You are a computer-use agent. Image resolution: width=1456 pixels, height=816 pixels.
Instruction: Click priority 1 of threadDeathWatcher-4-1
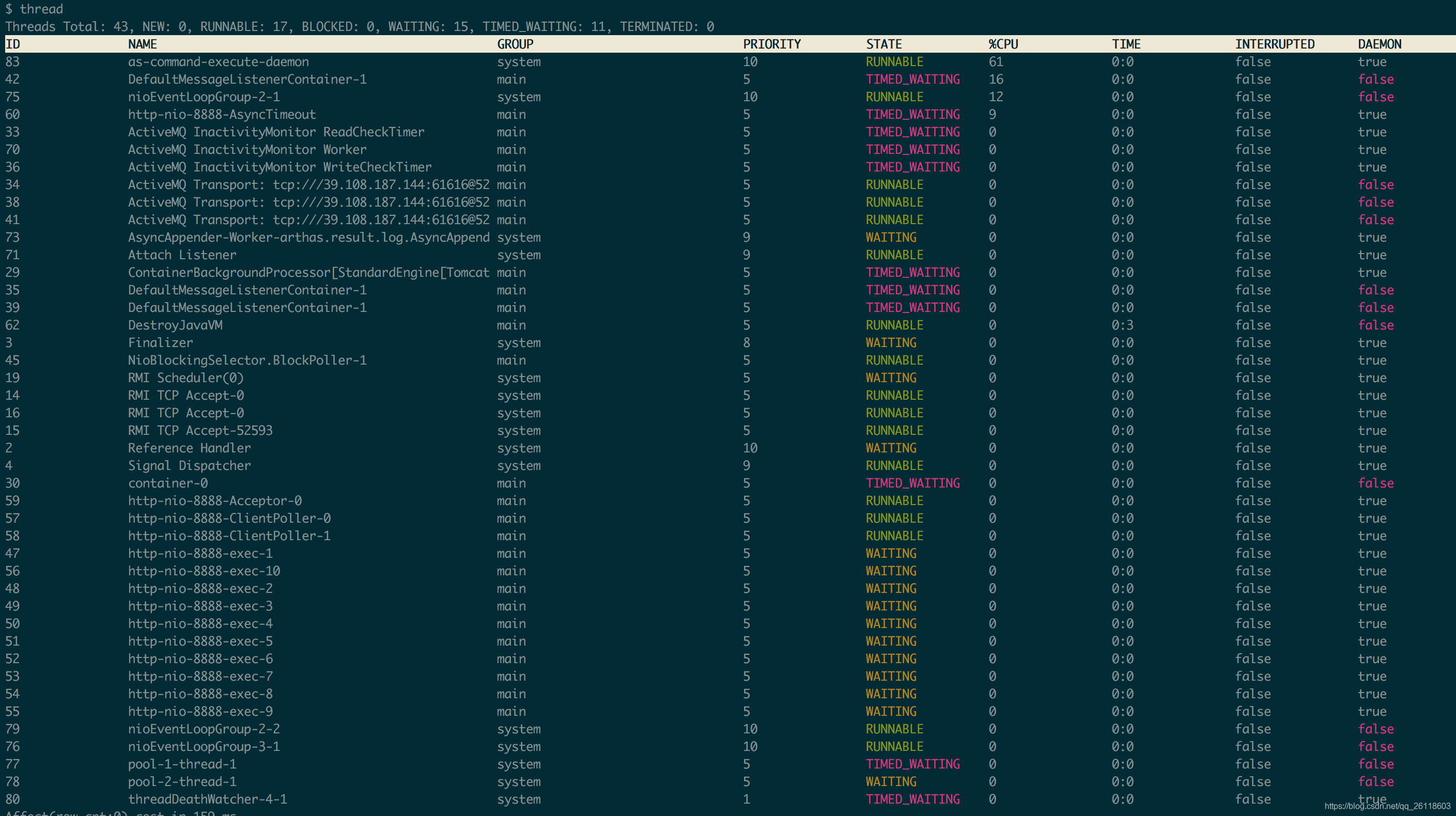pyautogui.click(x=746, y=798)
